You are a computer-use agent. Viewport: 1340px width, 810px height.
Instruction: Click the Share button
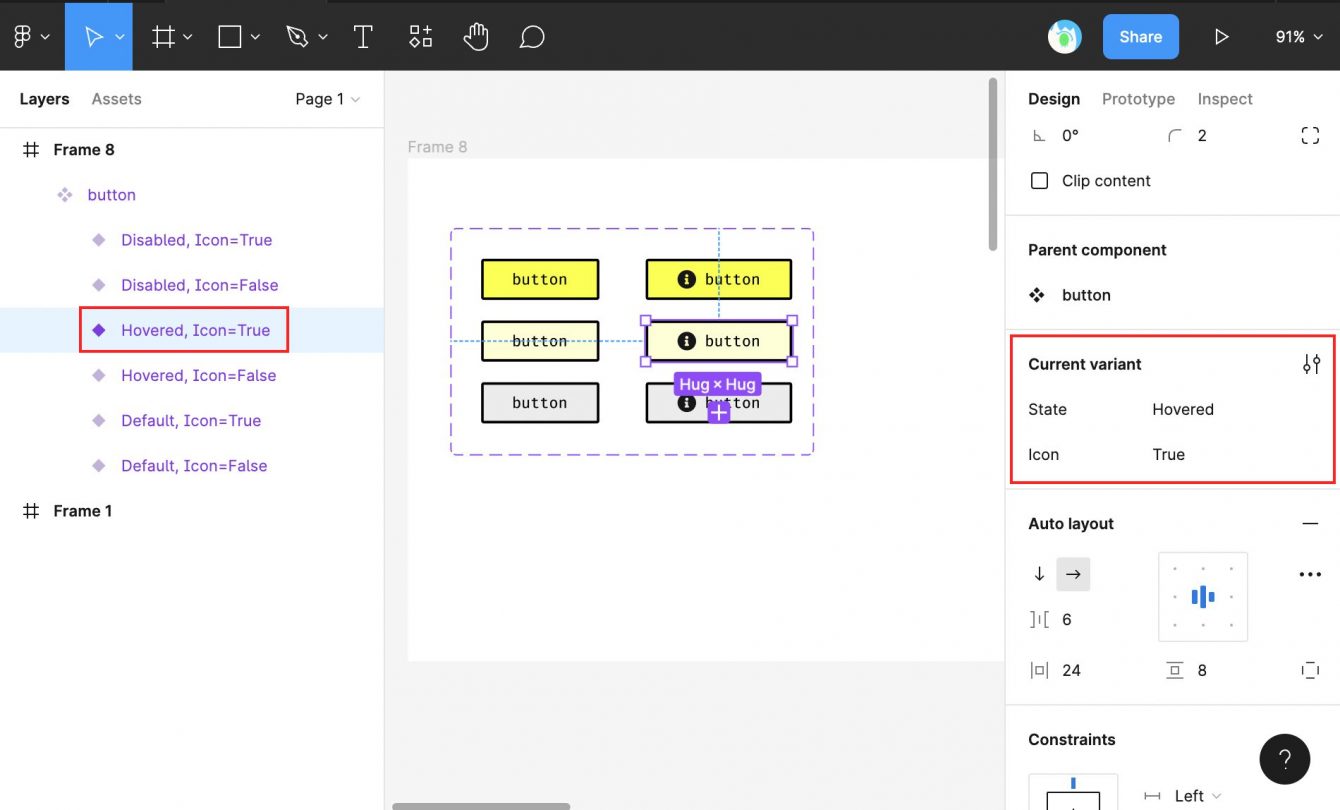pyautogui.click(x=1140, y=37)
